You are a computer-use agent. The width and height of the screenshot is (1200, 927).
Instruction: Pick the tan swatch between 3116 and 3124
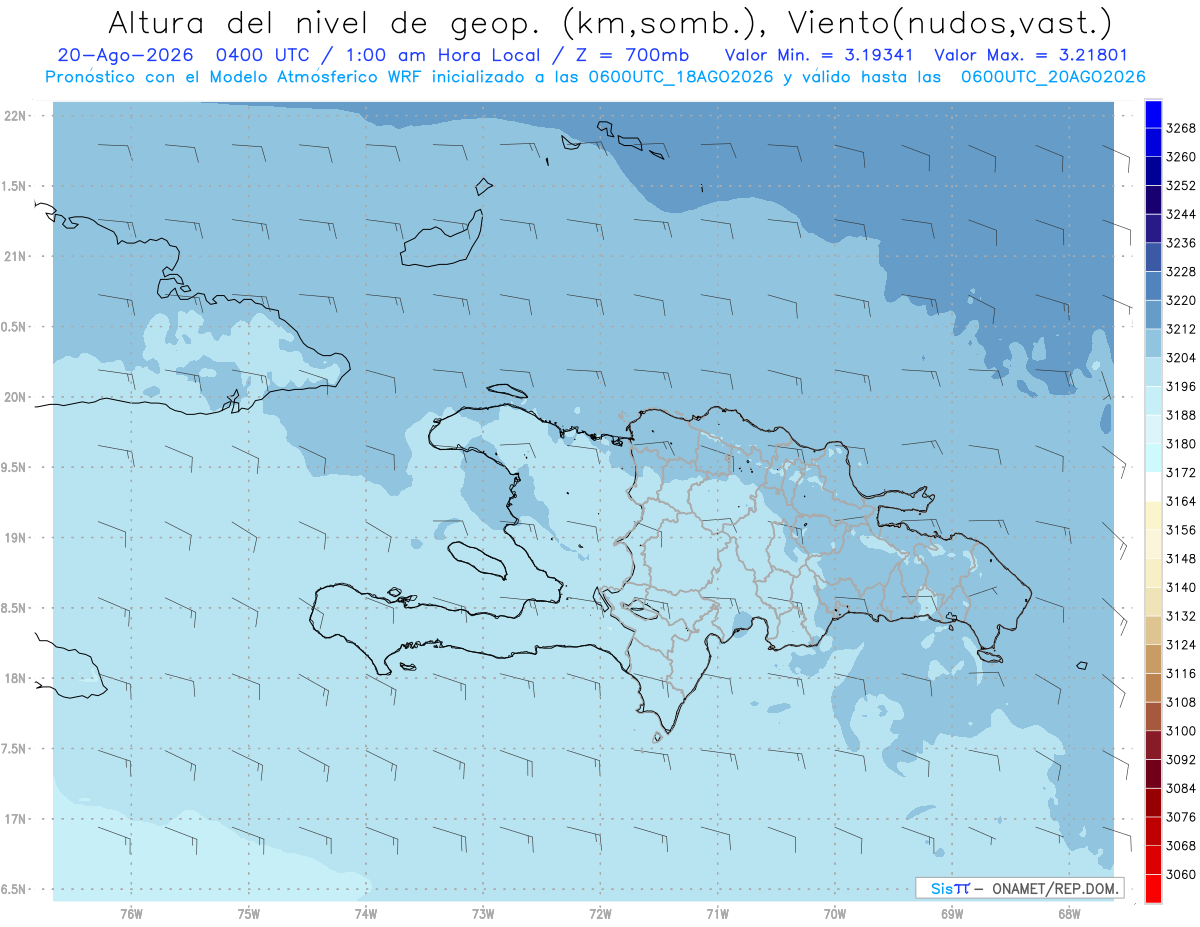[1153, 659]
